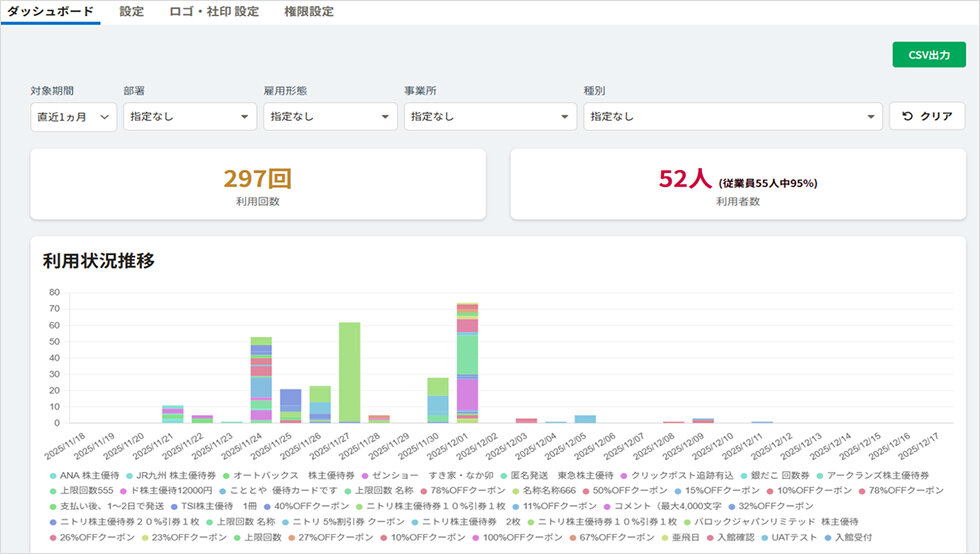Click the 入館受付 legend dot
This screenshot has width=980, height=554.
point(826,537)
